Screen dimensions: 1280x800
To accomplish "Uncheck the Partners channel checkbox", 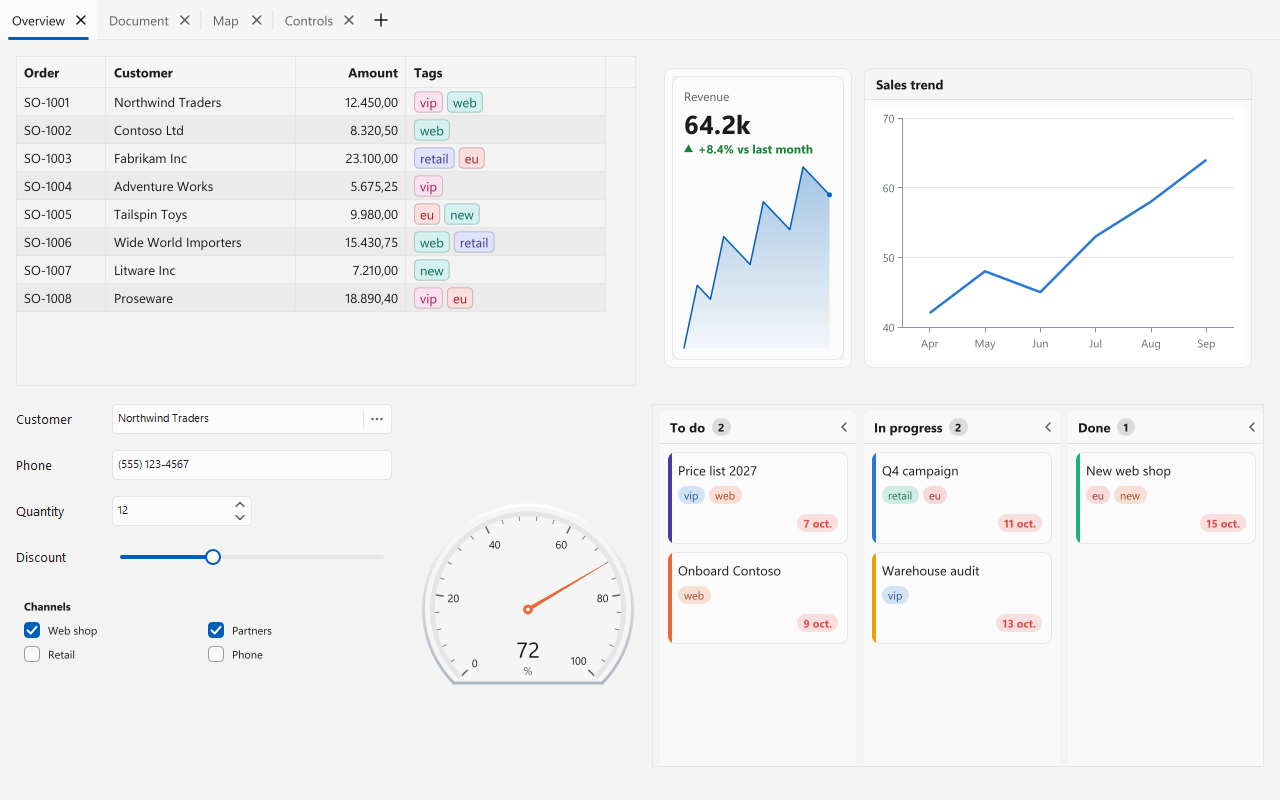I will tap(216, 630).
